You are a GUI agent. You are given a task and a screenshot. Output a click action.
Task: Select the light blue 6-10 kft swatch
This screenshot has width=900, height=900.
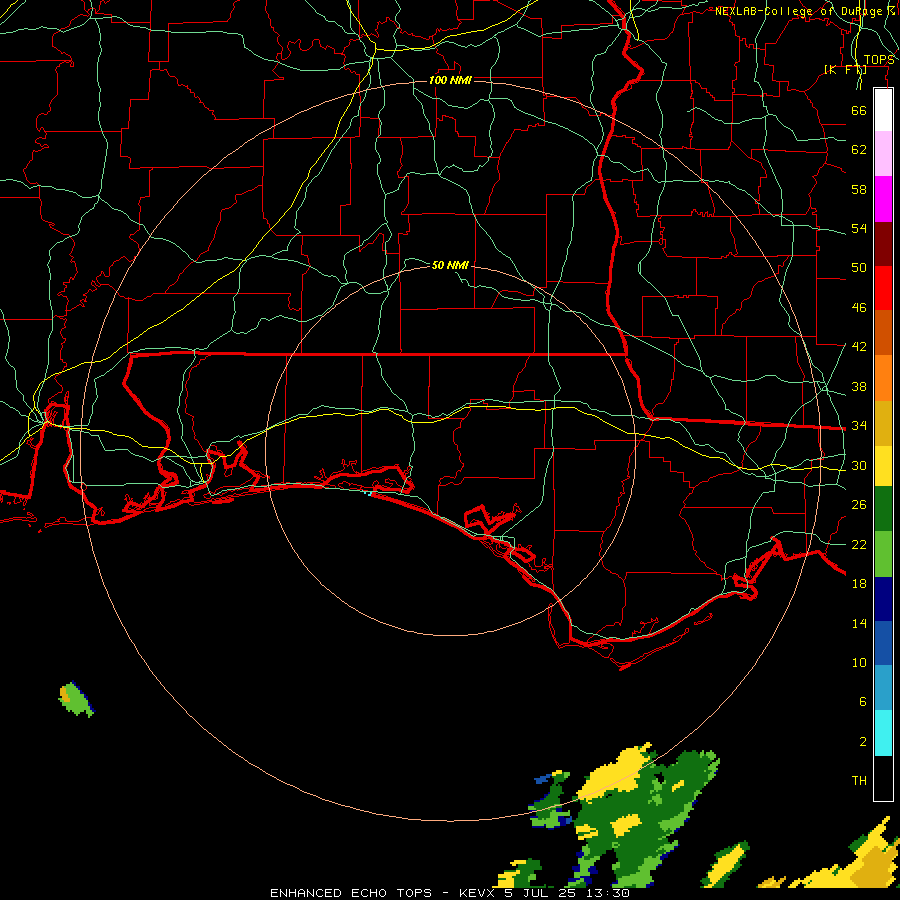883,688
